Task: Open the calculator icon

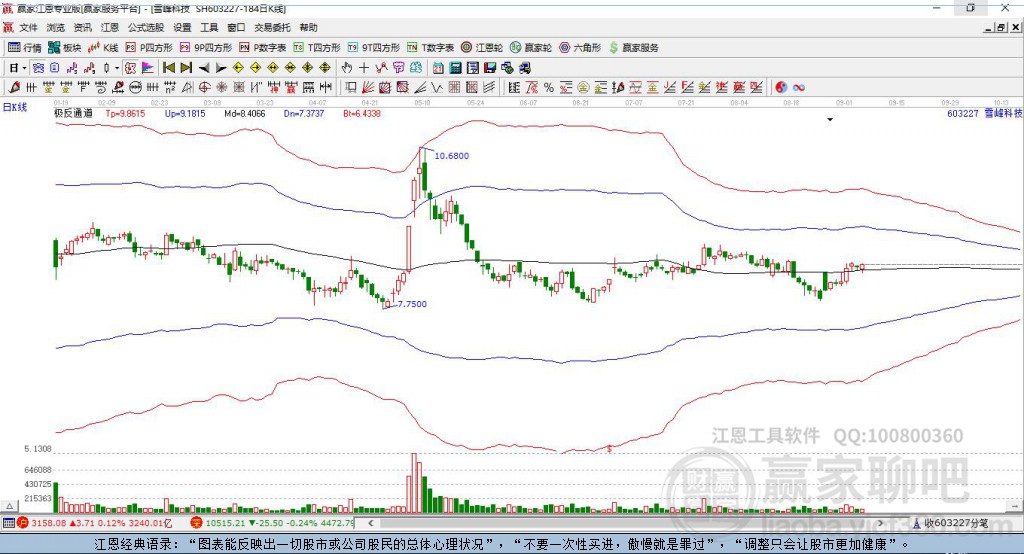Action: 455,68
